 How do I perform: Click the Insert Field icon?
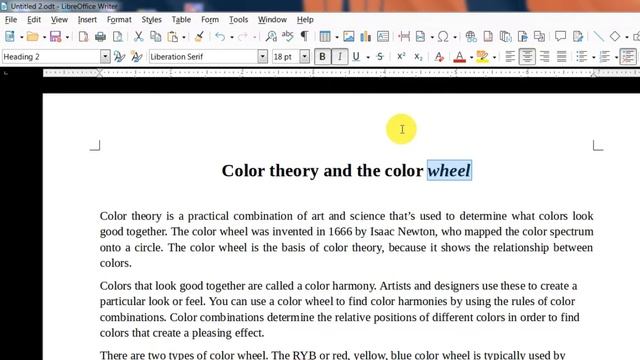[x=420, y=37]
